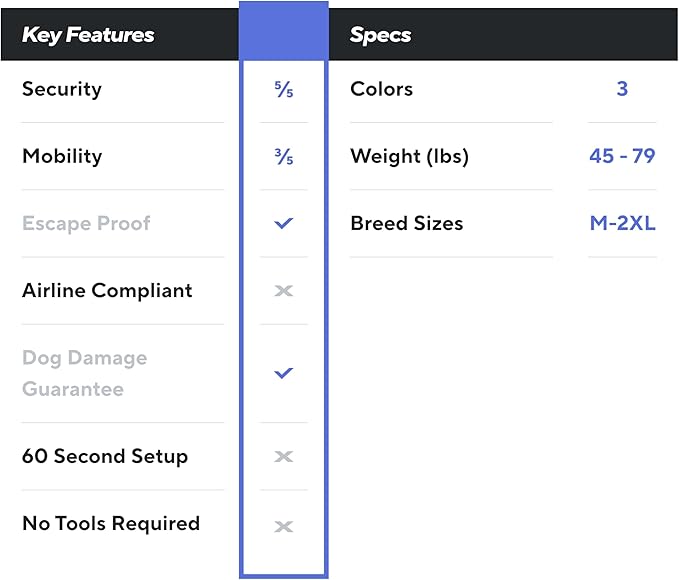Click the No Tools Required label

(x=111, y=523)
